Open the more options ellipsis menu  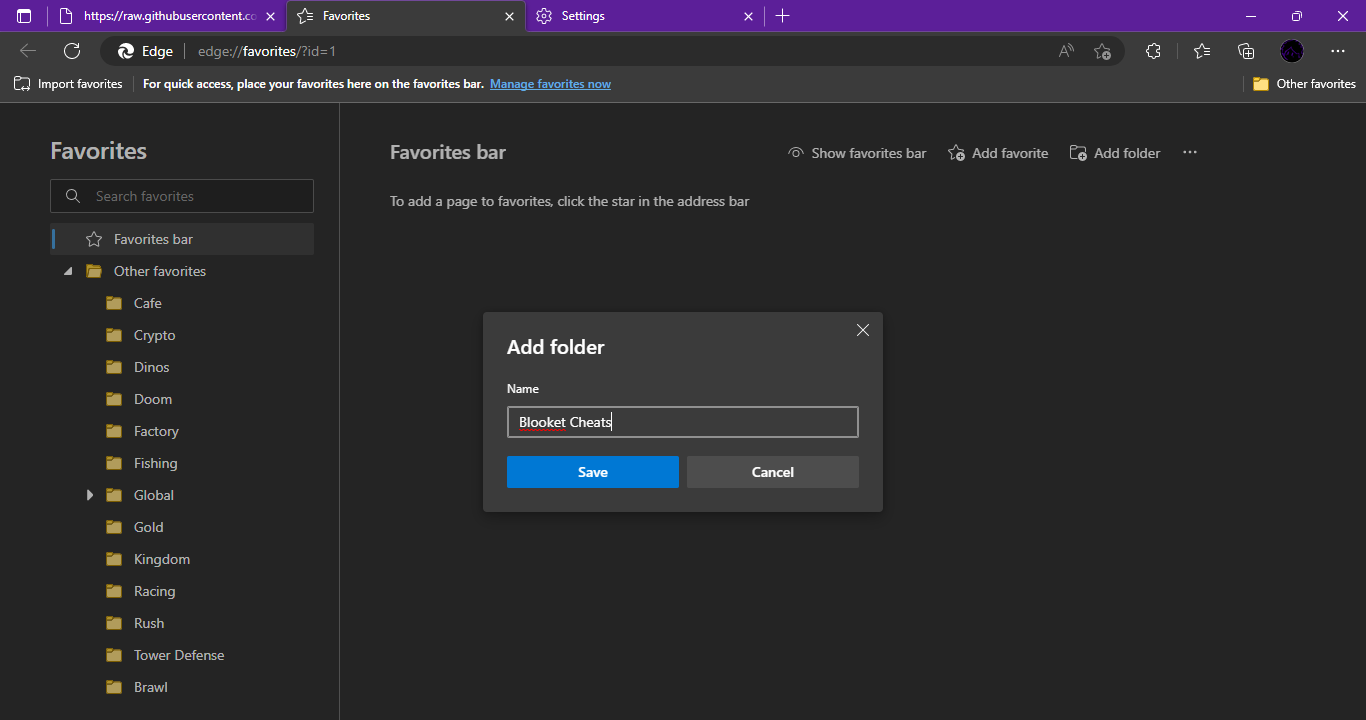click(x=1189, y=152)
